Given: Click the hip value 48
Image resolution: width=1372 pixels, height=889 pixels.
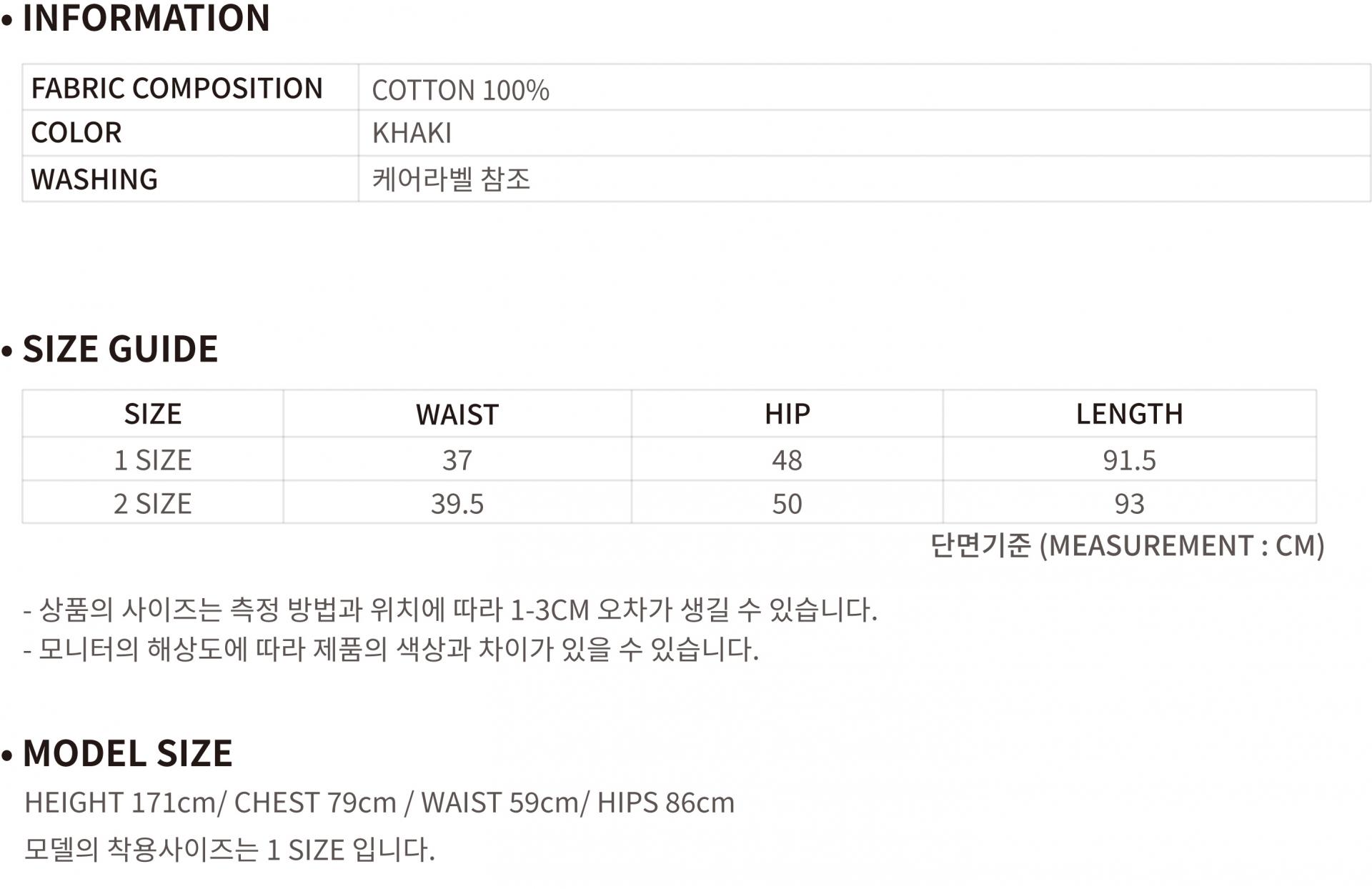Looking at the screenshot, I should pyautogui.click(x=787, y=460).
